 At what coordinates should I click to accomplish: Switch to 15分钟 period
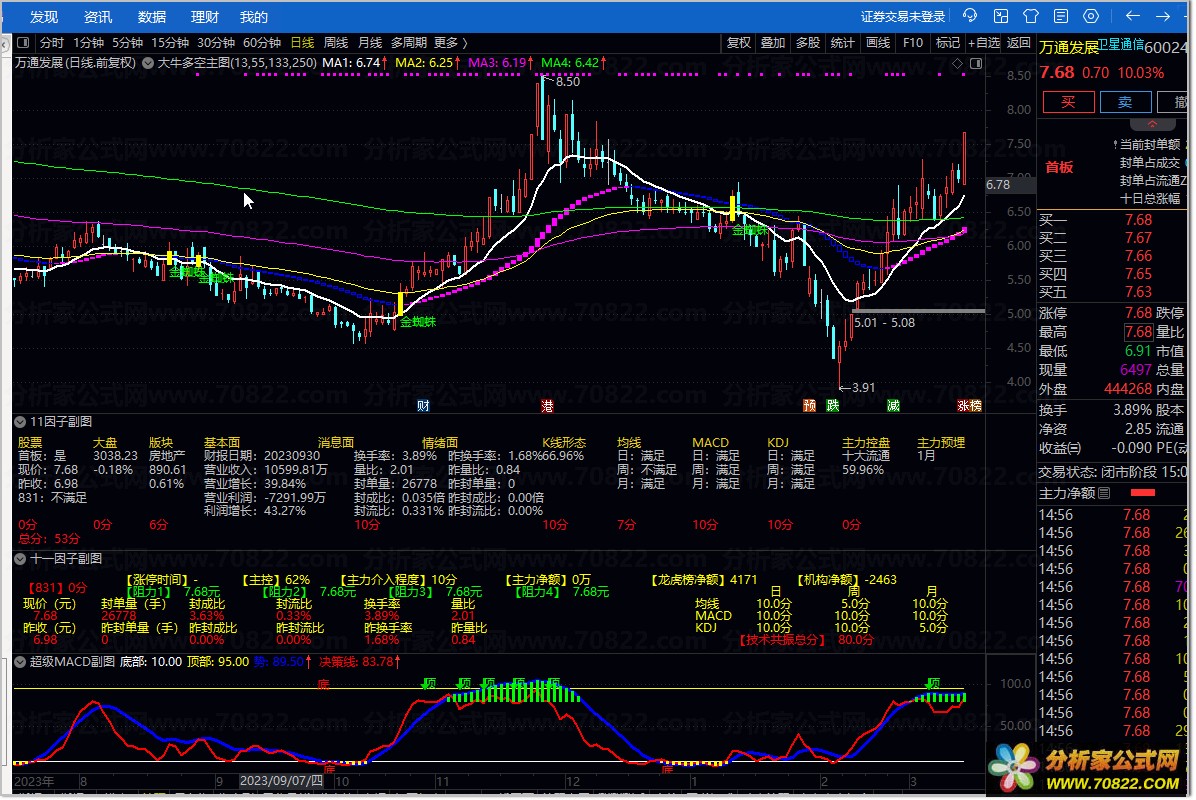(170, 43)
